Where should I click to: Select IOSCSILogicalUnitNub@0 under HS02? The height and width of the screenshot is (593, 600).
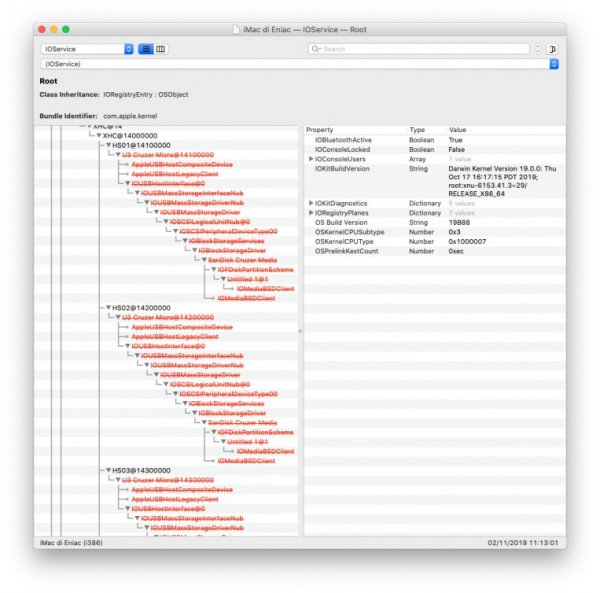click(x=210, y=384)
